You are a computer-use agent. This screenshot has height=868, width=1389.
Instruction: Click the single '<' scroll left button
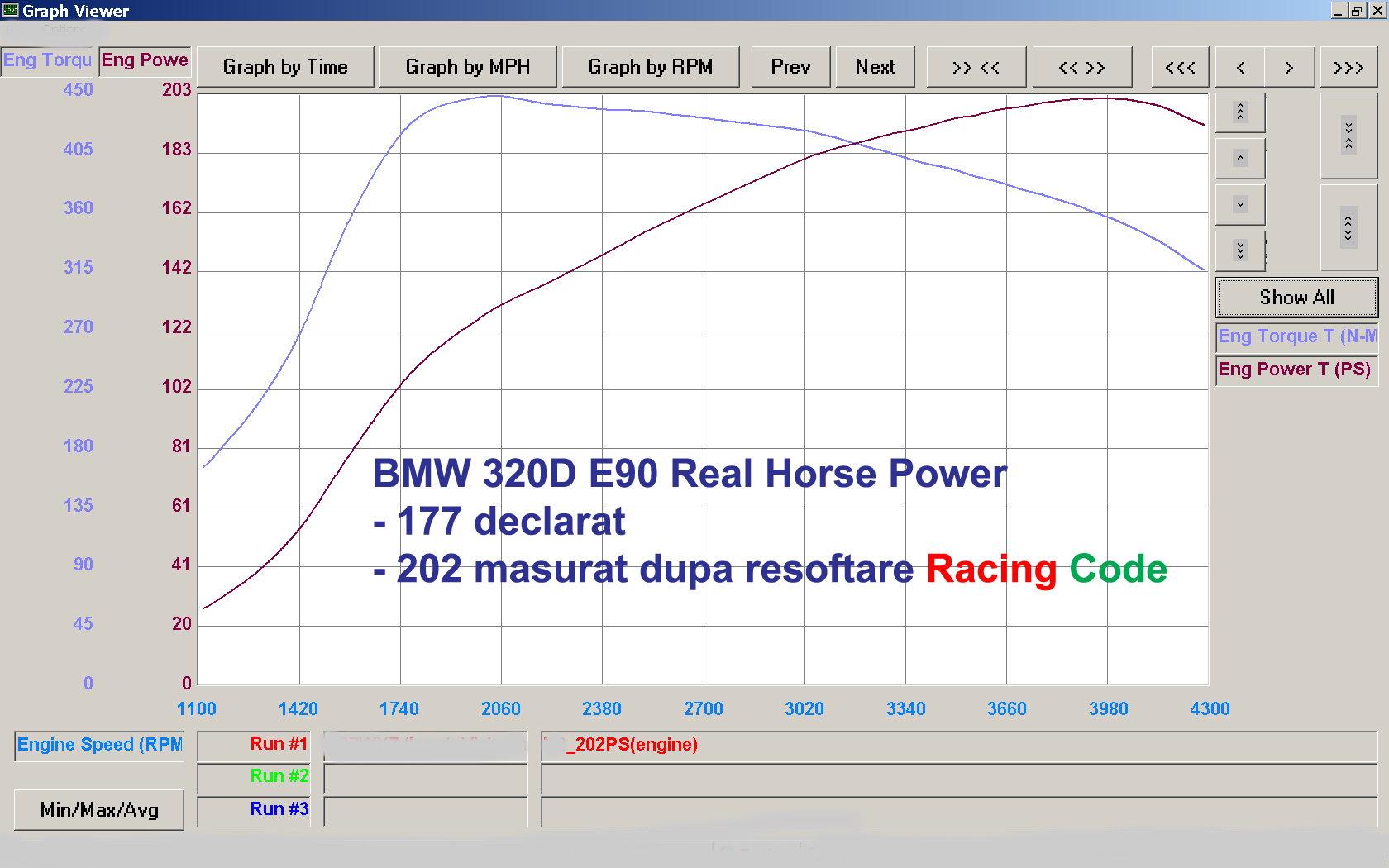(x=1240, y=68)
